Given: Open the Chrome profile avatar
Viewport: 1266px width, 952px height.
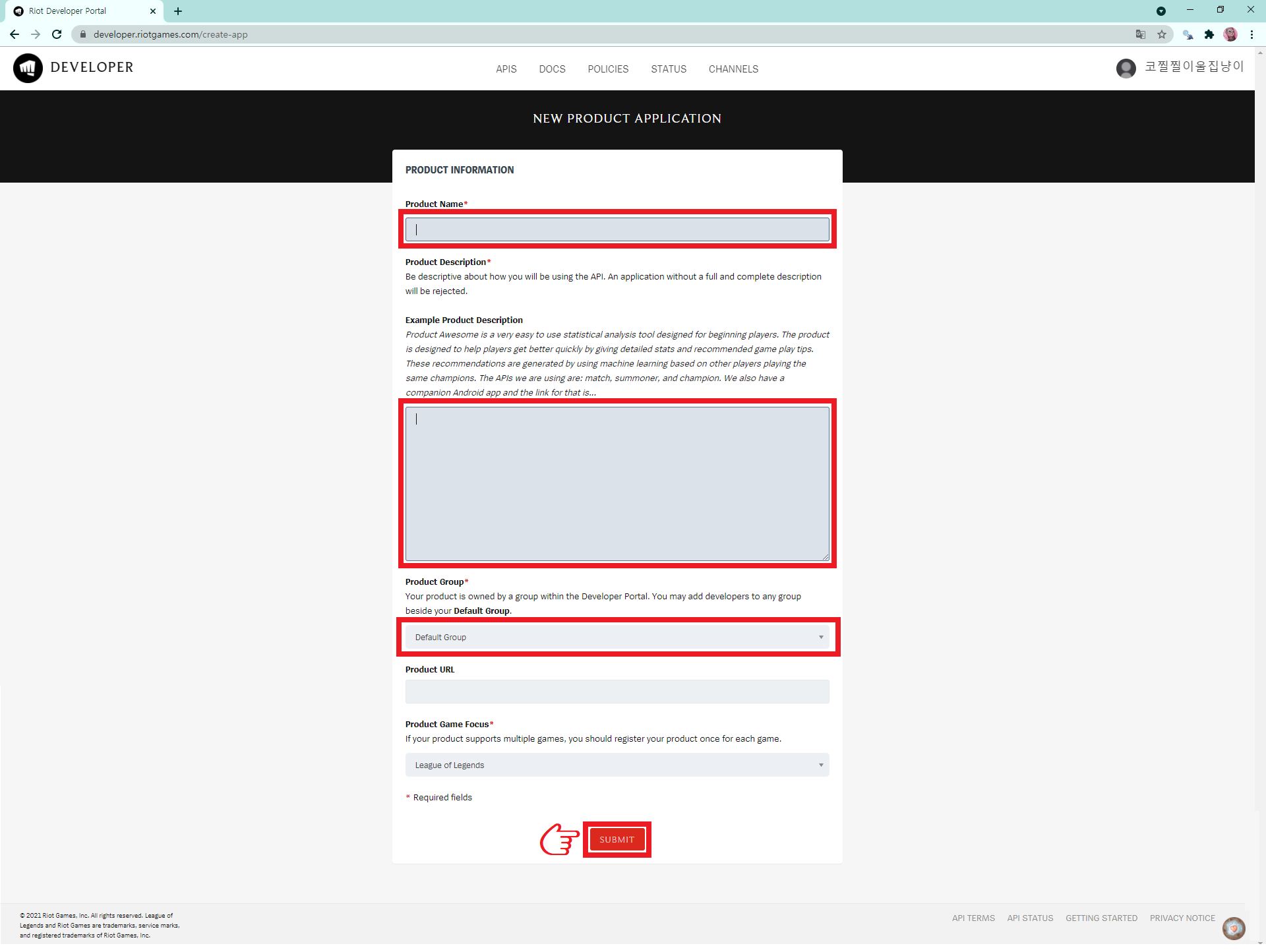Looking at the screenshot, I should pos(1230,34).
